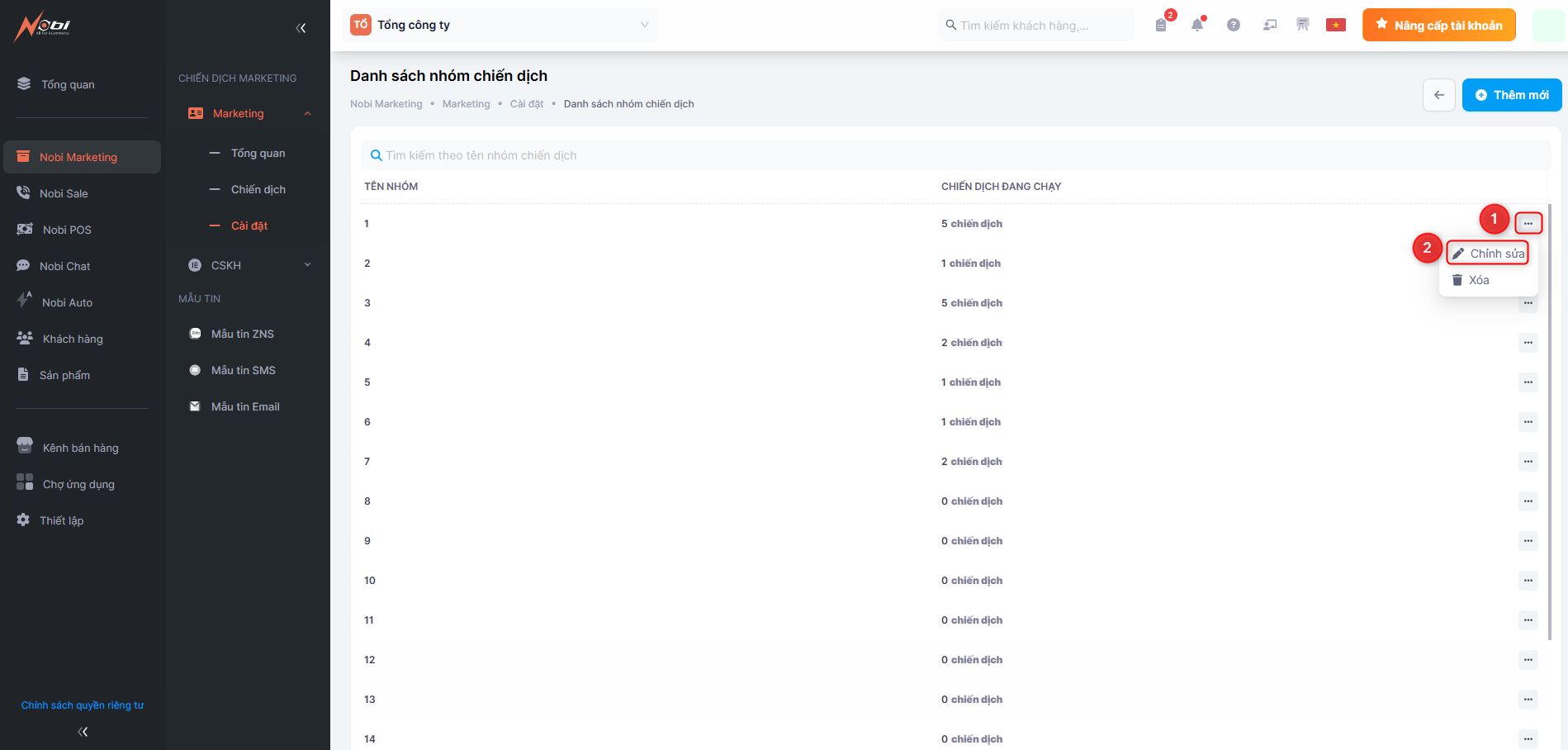This screenshot has width=1568, height=750.
Task: Open the help question mark icon
Action: click(x=1233, y=25)
